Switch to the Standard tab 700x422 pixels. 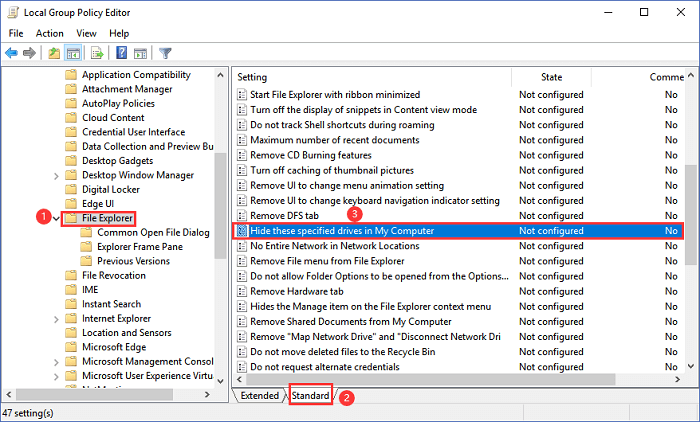310,396
